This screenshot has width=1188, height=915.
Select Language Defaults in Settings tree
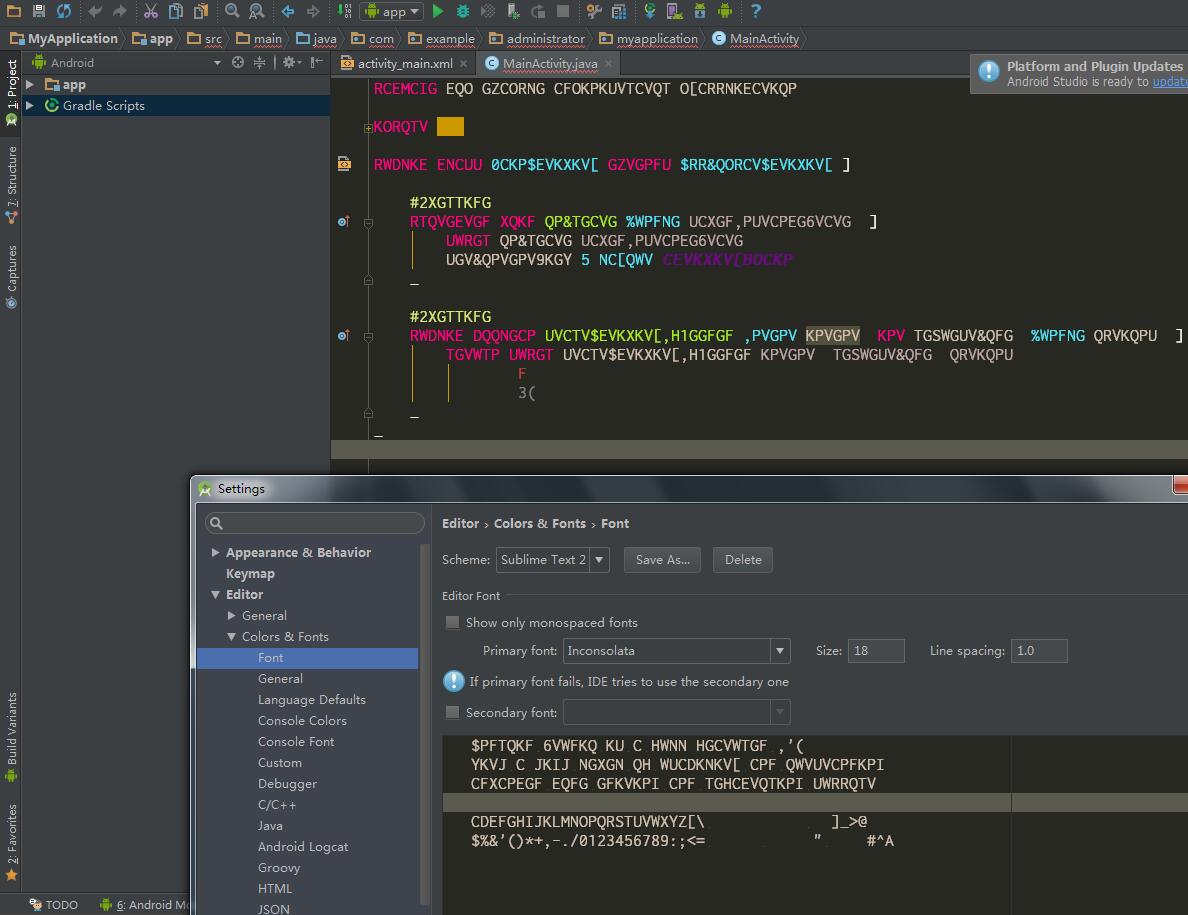(311, 699)
